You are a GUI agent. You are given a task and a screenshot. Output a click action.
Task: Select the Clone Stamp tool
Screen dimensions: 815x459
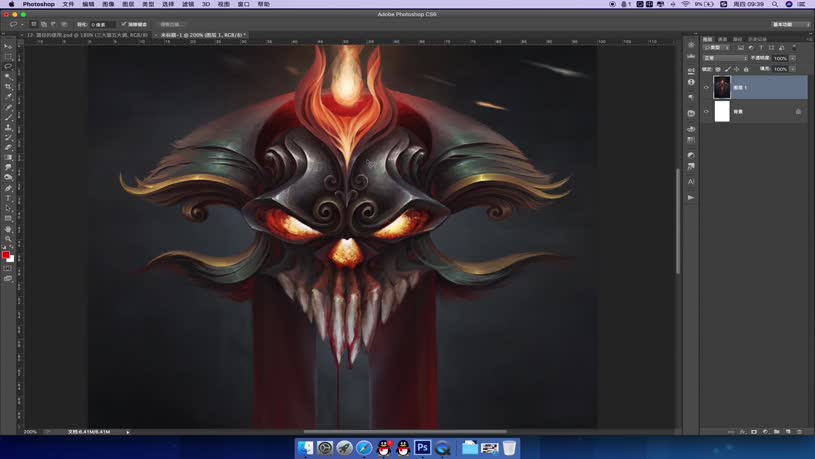pos(8,127)
